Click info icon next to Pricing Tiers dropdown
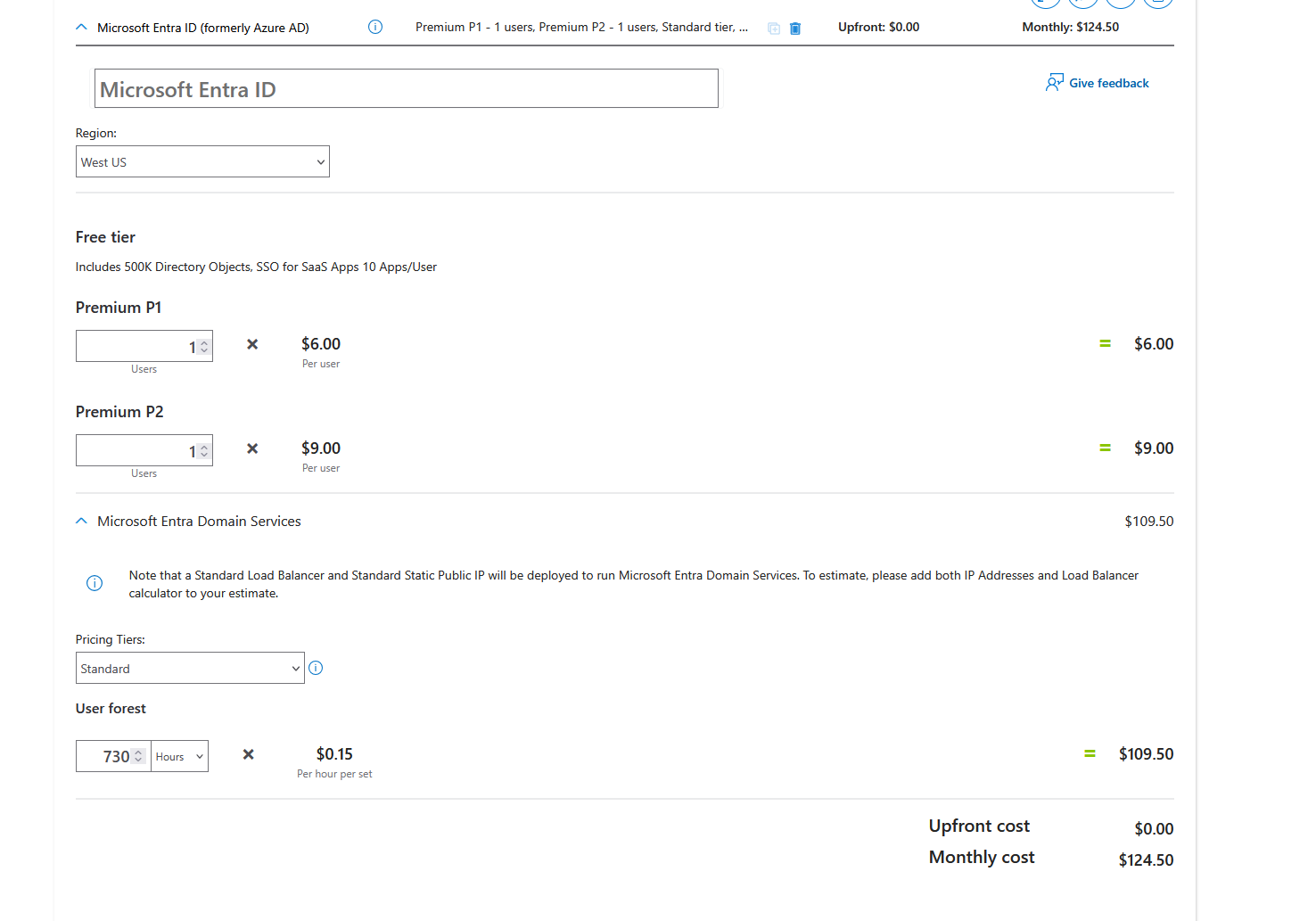The width and height of the screenshot is (1316, 921). 316,668
